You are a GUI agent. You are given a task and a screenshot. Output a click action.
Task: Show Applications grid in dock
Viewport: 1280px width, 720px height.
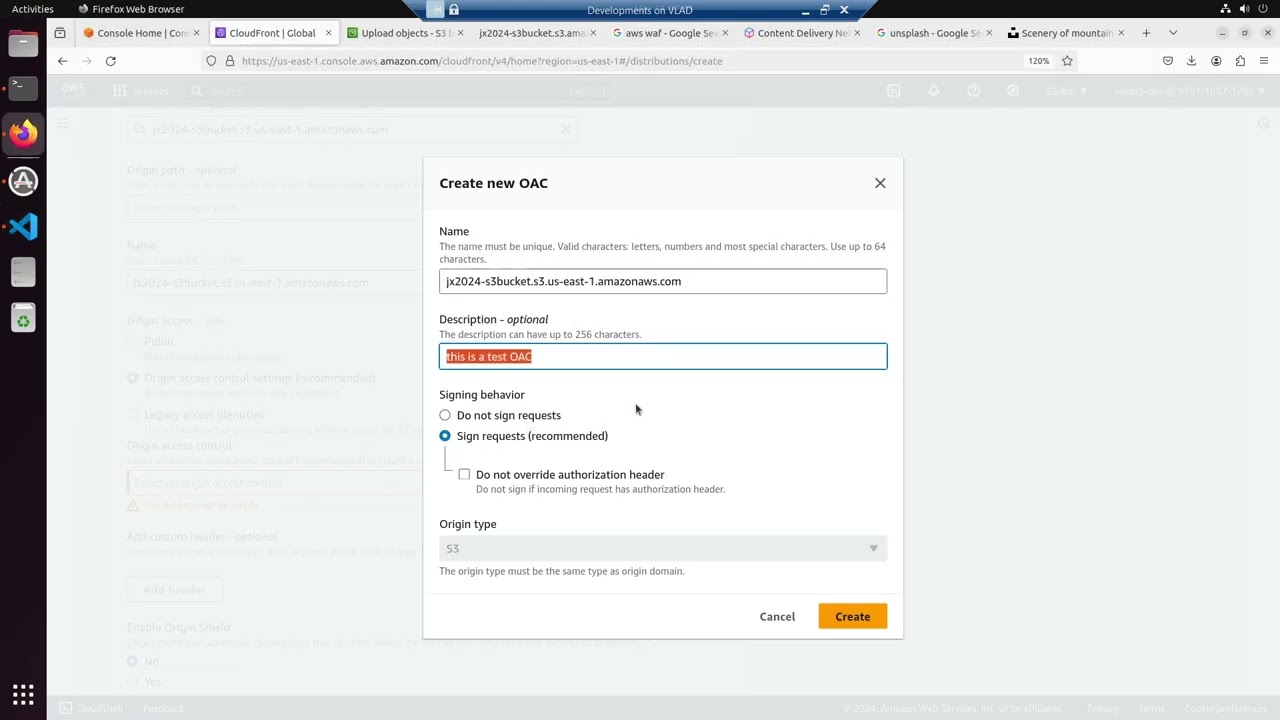pos(23,694)
